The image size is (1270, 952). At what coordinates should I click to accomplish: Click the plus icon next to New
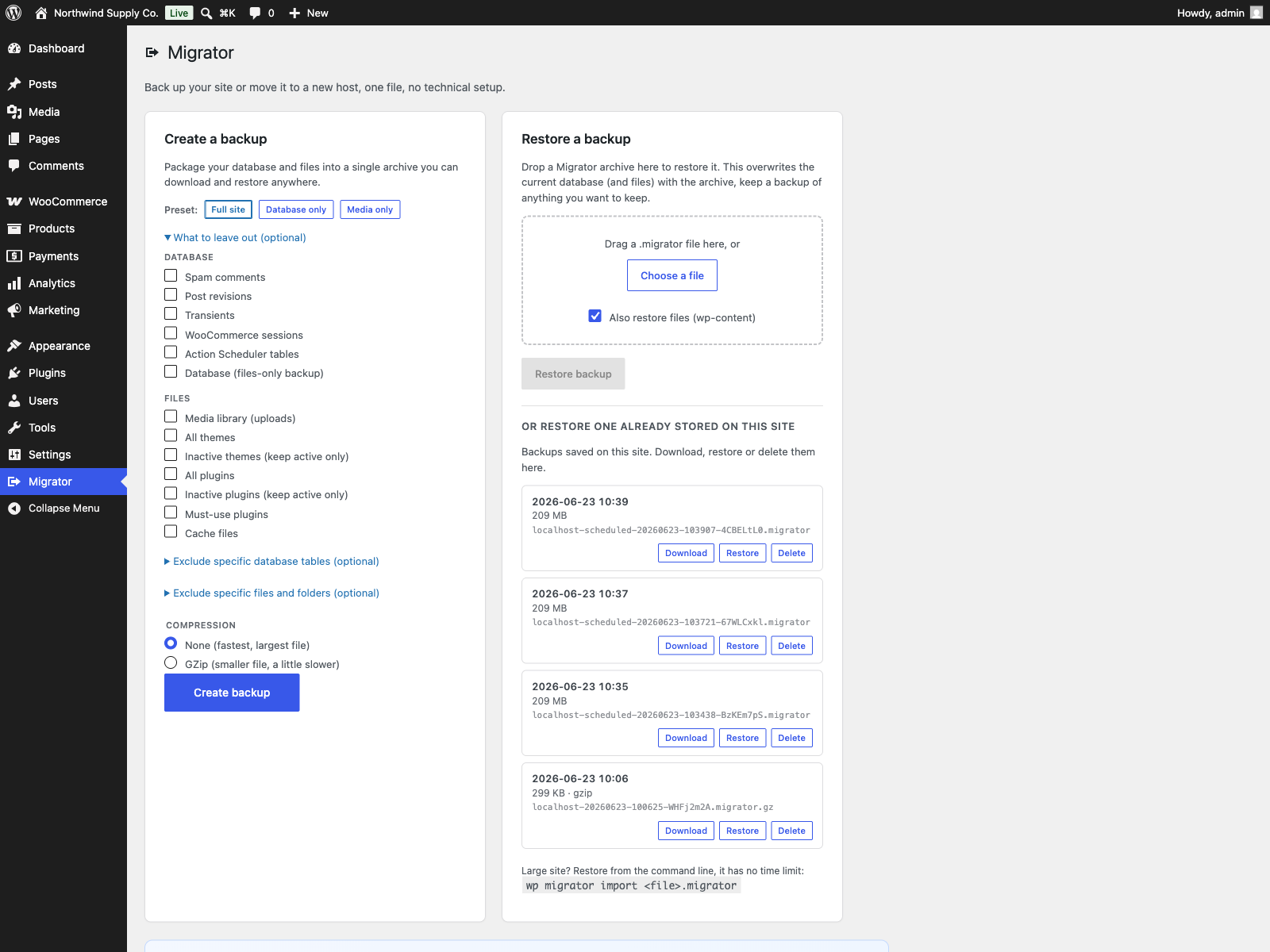(x=294, y=13)
